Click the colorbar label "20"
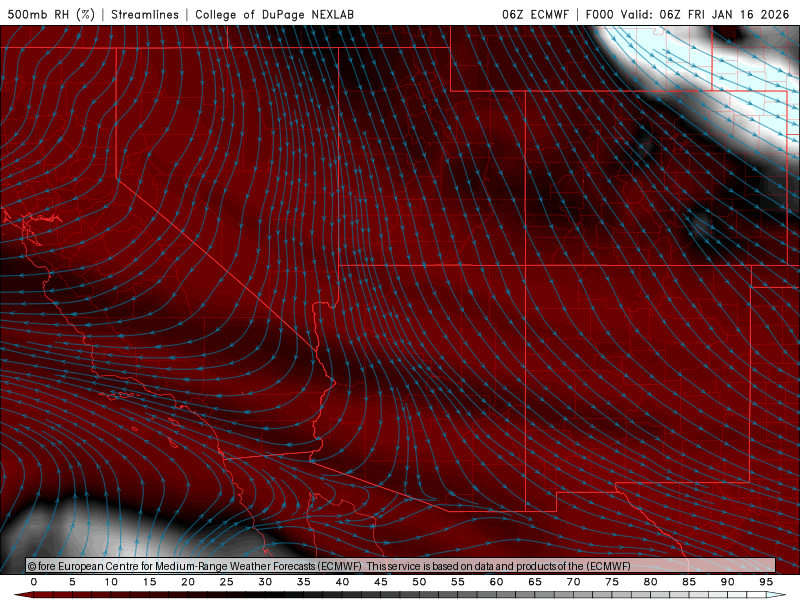The width and height of the screenshot is (800, 600). (188, 582)
